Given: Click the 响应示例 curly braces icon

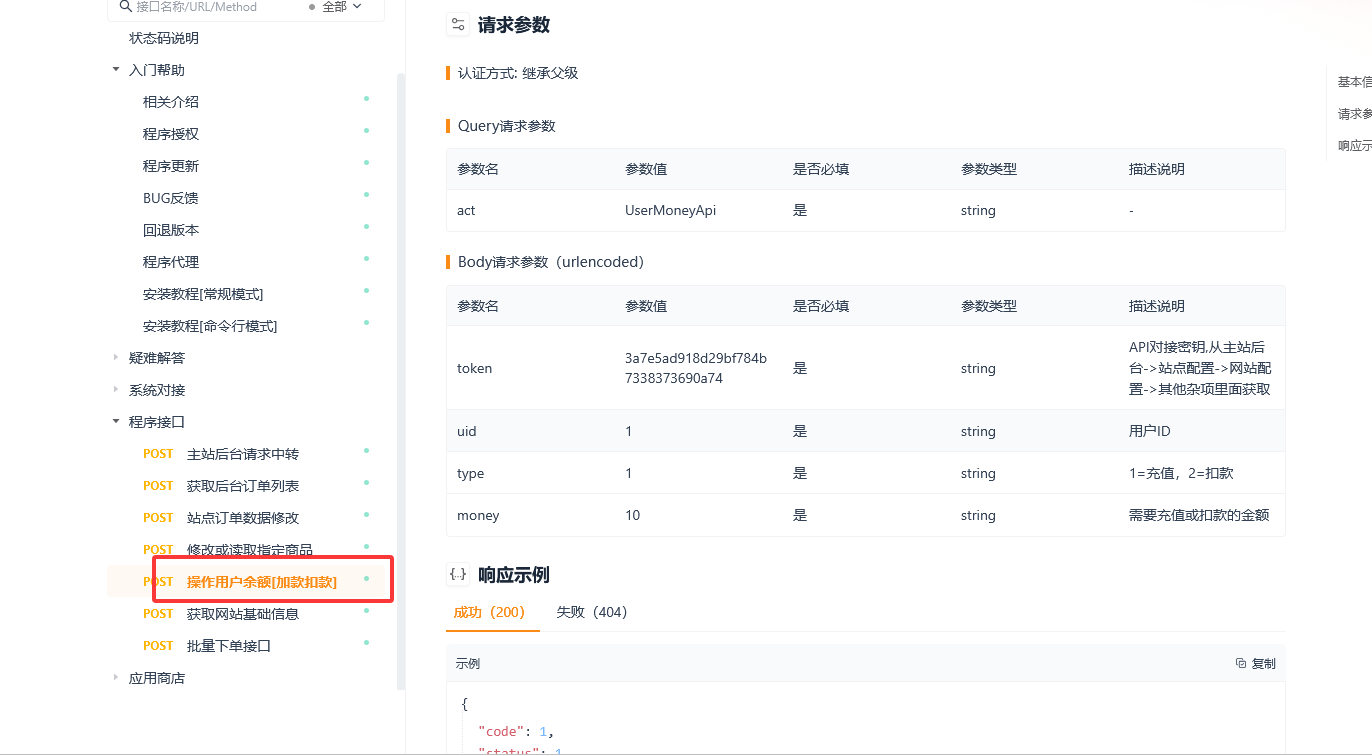Looking at the screenshot, I should click(x=458, y=574).
